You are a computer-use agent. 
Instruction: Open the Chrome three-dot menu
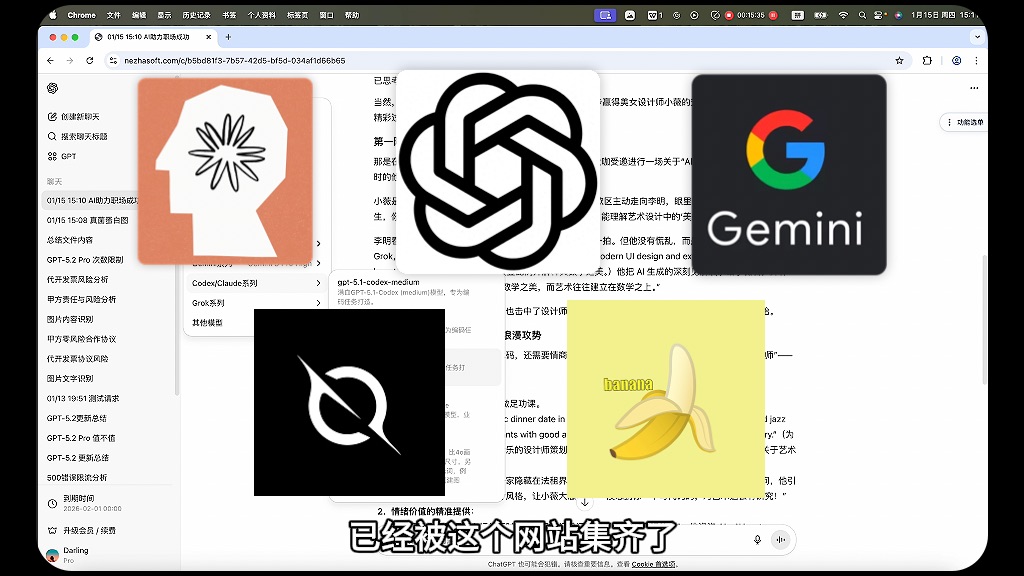click(976, 61)
